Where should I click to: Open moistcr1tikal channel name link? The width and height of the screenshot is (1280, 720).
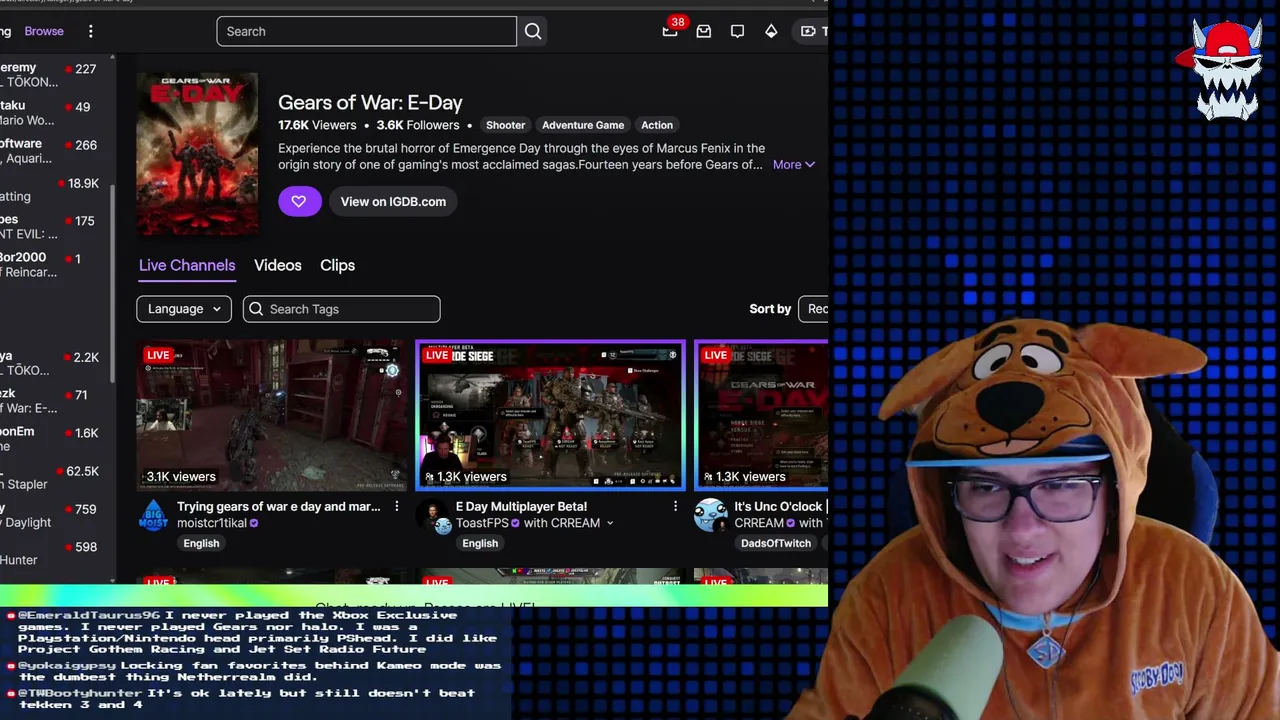212,523
